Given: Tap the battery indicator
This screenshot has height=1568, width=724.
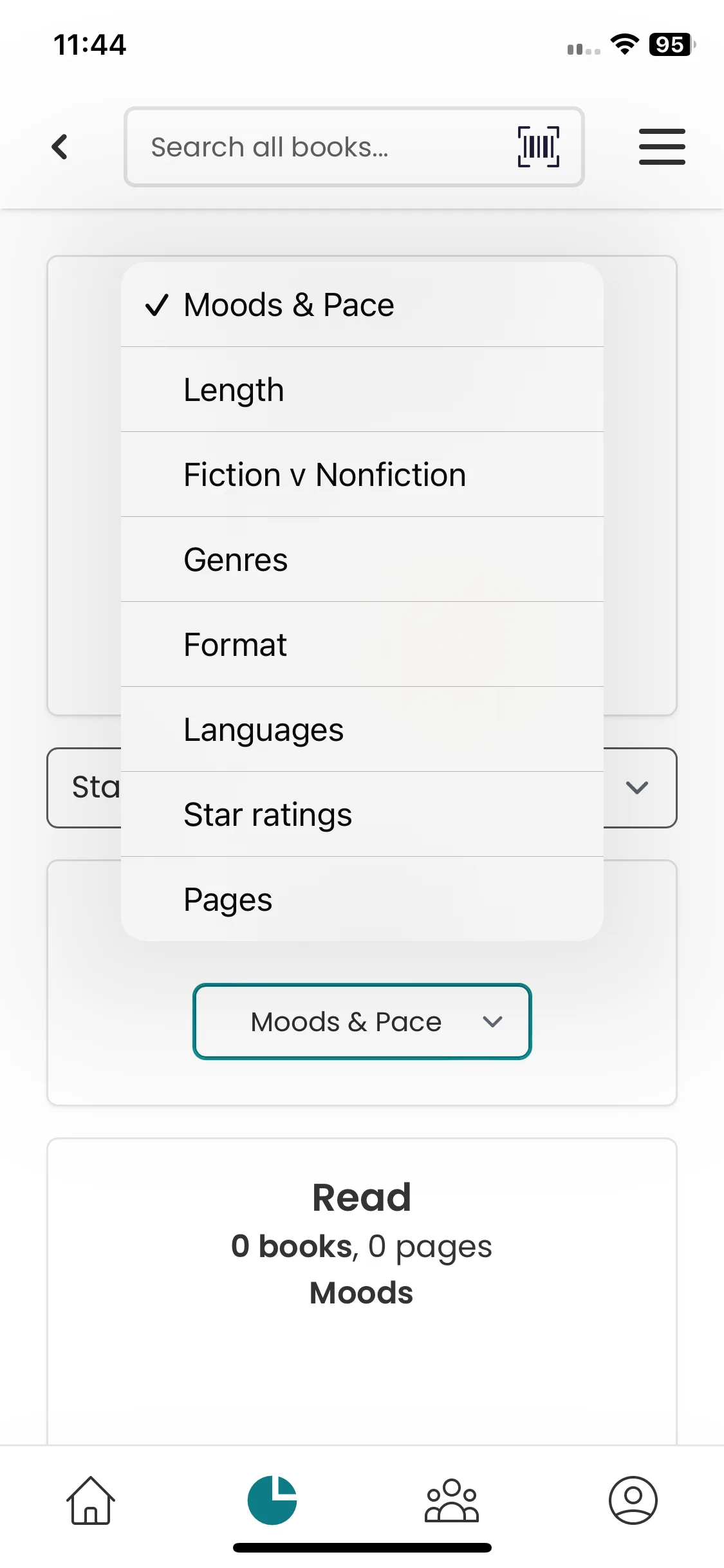Looking at the screenshot, I should coord(672,45).
